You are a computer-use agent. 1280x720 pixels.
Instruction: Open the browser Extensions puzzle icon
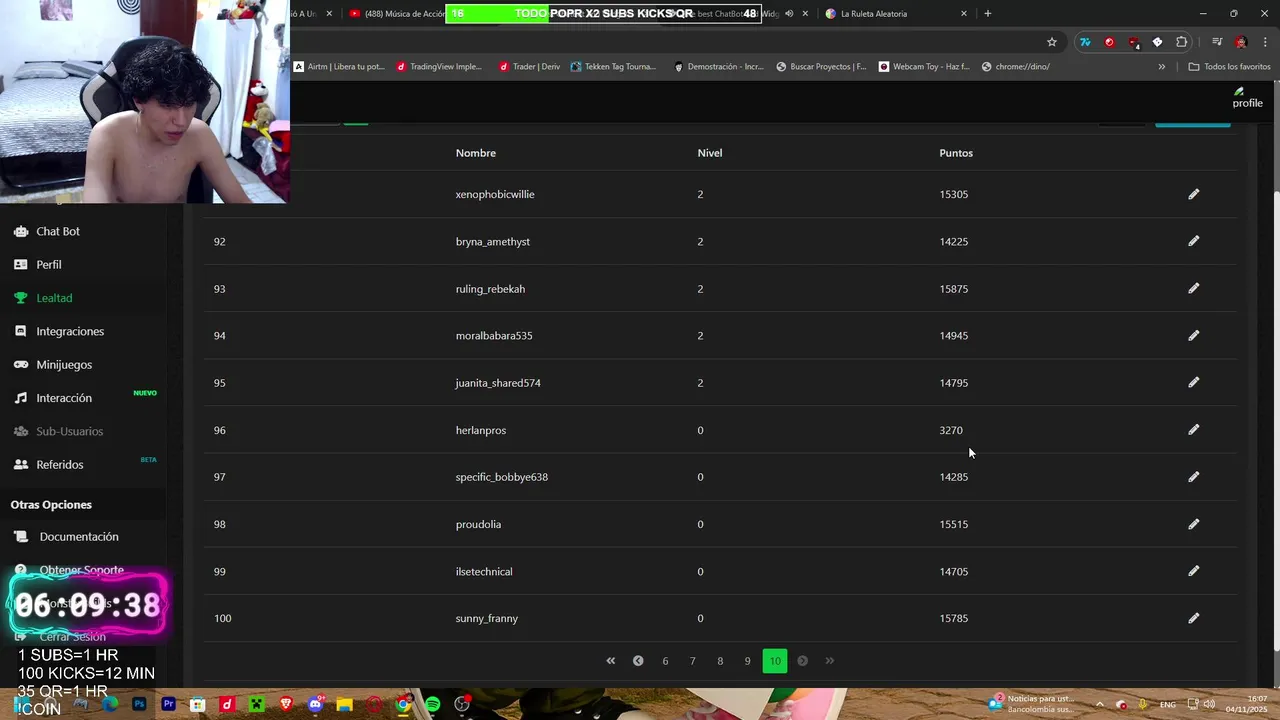(x=1182, y=42)
